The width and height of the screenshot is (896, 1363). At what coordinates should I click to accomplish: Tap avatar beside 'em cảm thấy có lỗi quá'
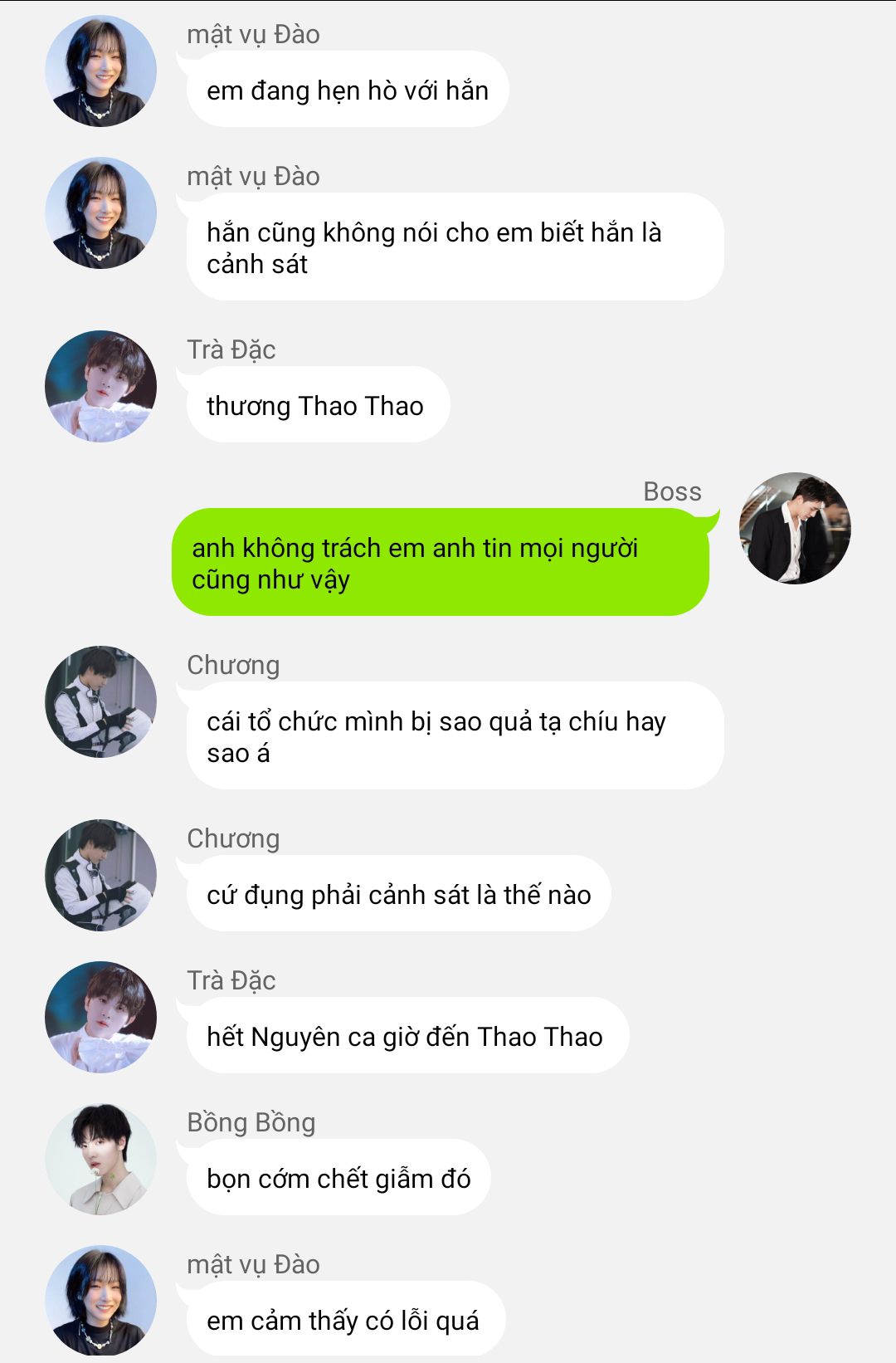[x=100, y=1302]
